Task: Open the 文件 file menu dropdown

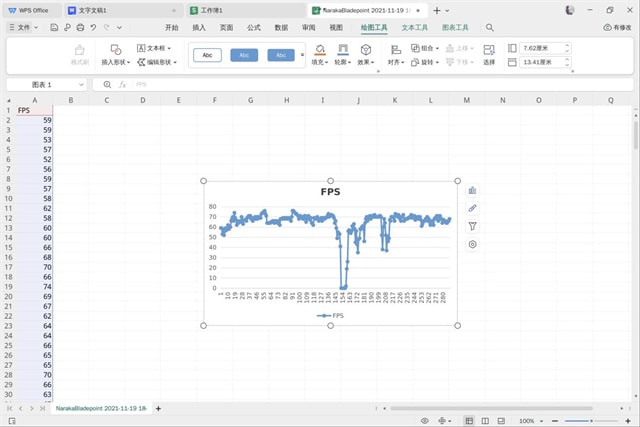Action: click(26, 28)
